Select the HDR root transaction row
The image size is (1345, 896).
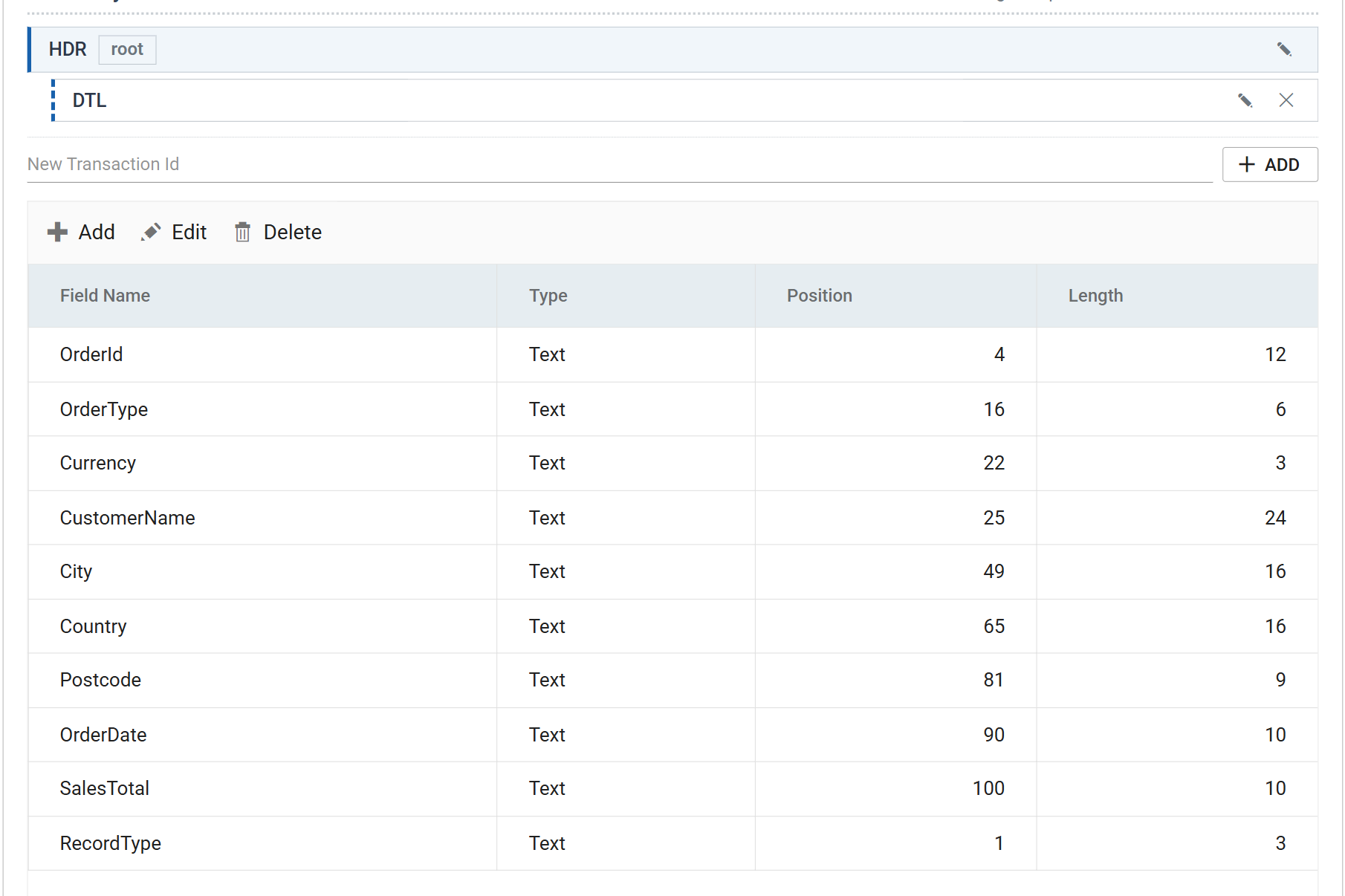point(672,50)
